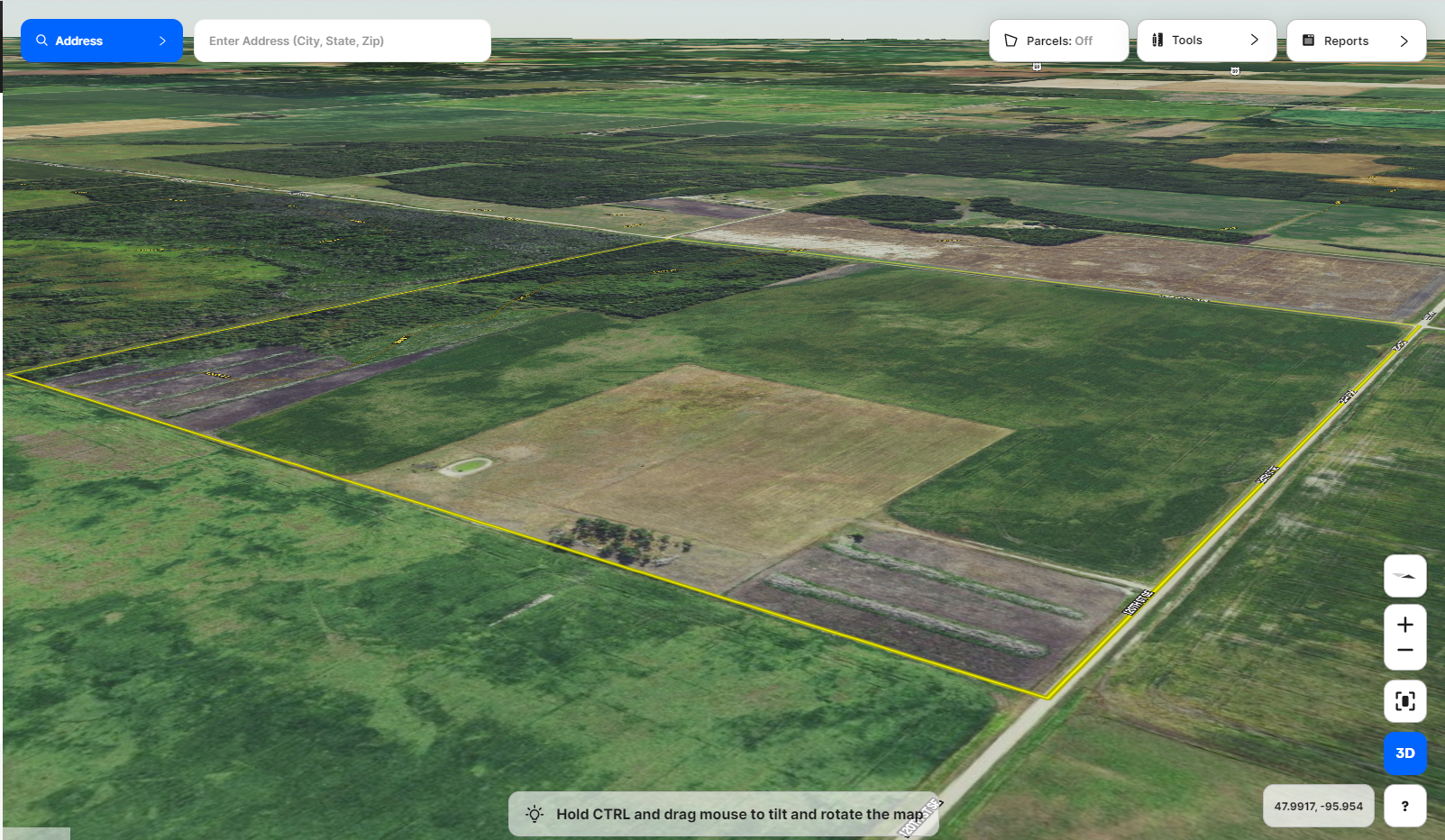
Task: Expand the Address search type chevron
Action: point(162,41)
